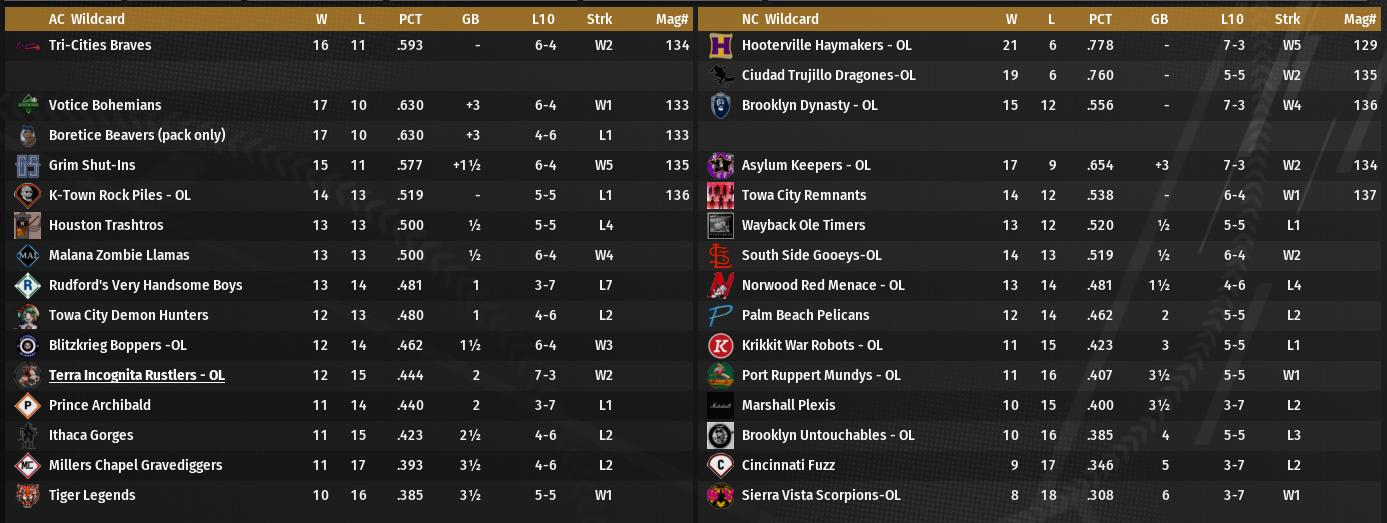
Task: Select Asylum Keepers - OL team name
Action: point(806,166)
